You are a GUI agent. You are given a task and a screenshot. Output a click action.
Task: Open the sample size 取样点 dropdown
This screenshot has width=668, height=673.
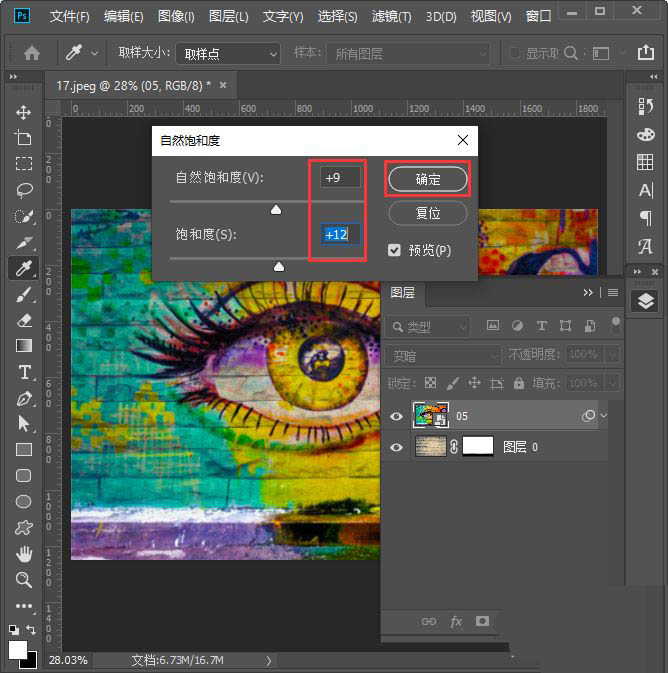click(228, 54)
